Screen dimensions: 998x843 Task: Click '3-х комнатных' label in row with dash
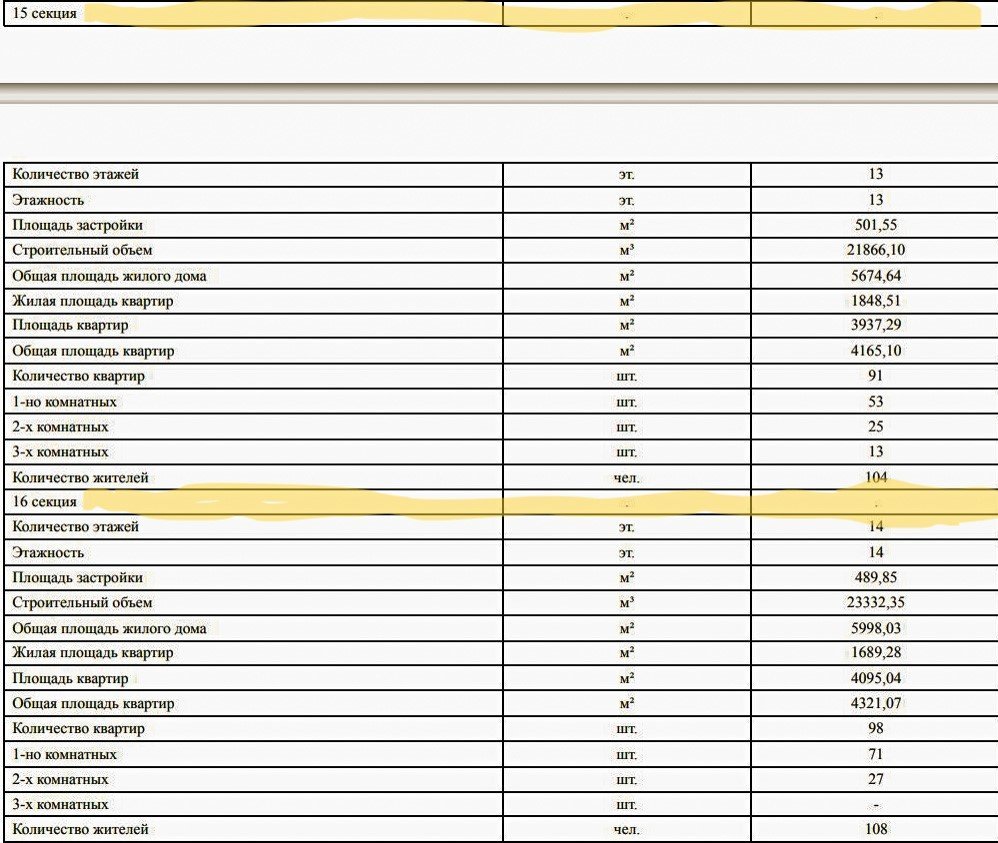click(60, 805)
